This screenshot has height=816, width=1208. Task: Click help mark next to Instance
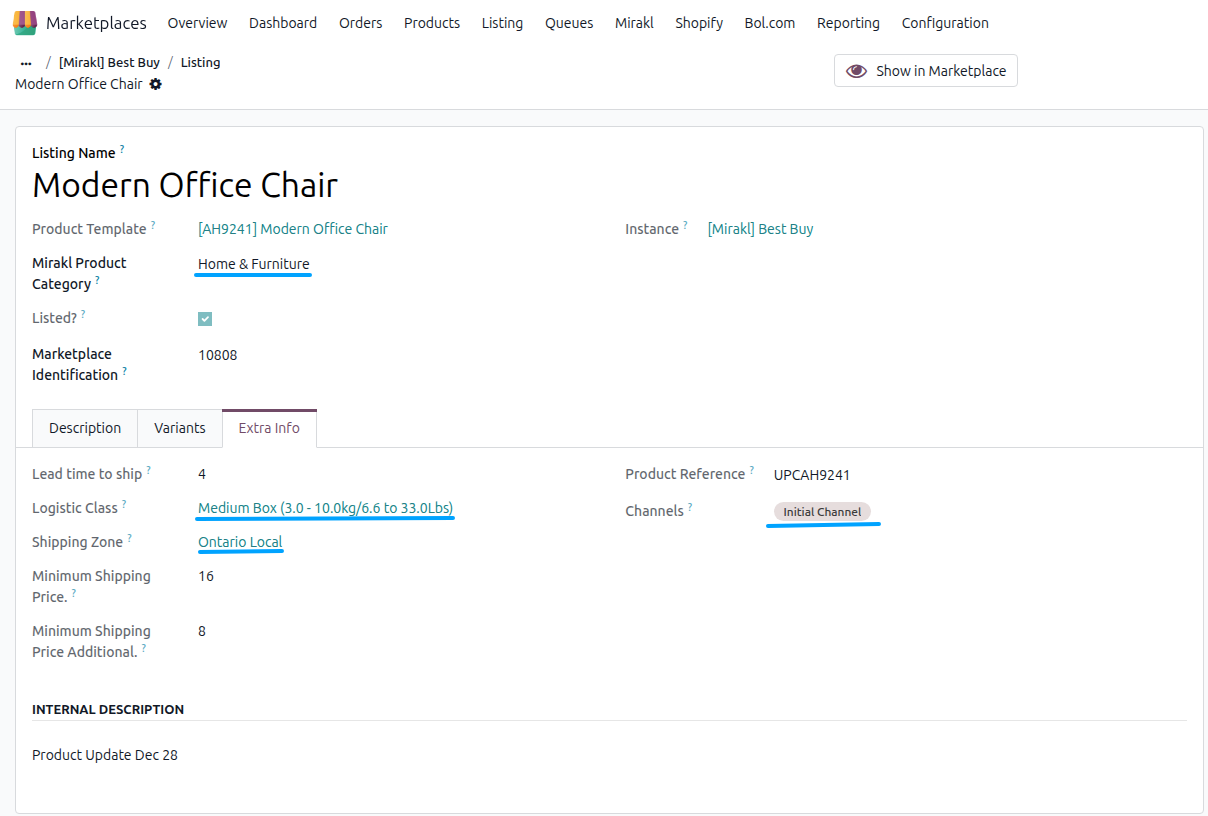point(685,225)
